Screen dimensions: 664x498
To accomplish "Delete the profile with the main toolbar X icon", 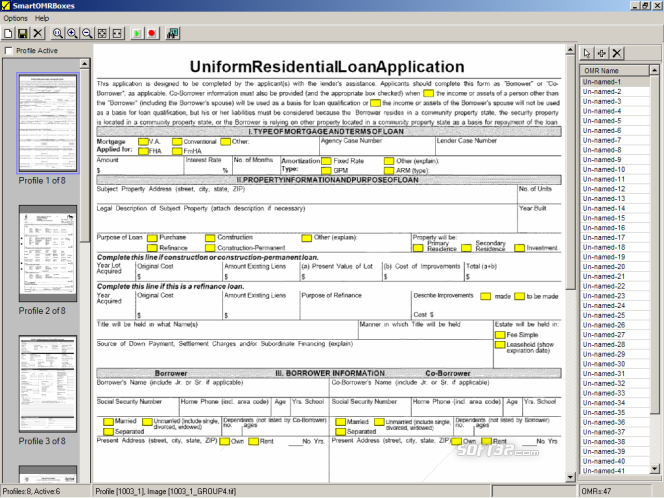I will (x=38, y=33).
